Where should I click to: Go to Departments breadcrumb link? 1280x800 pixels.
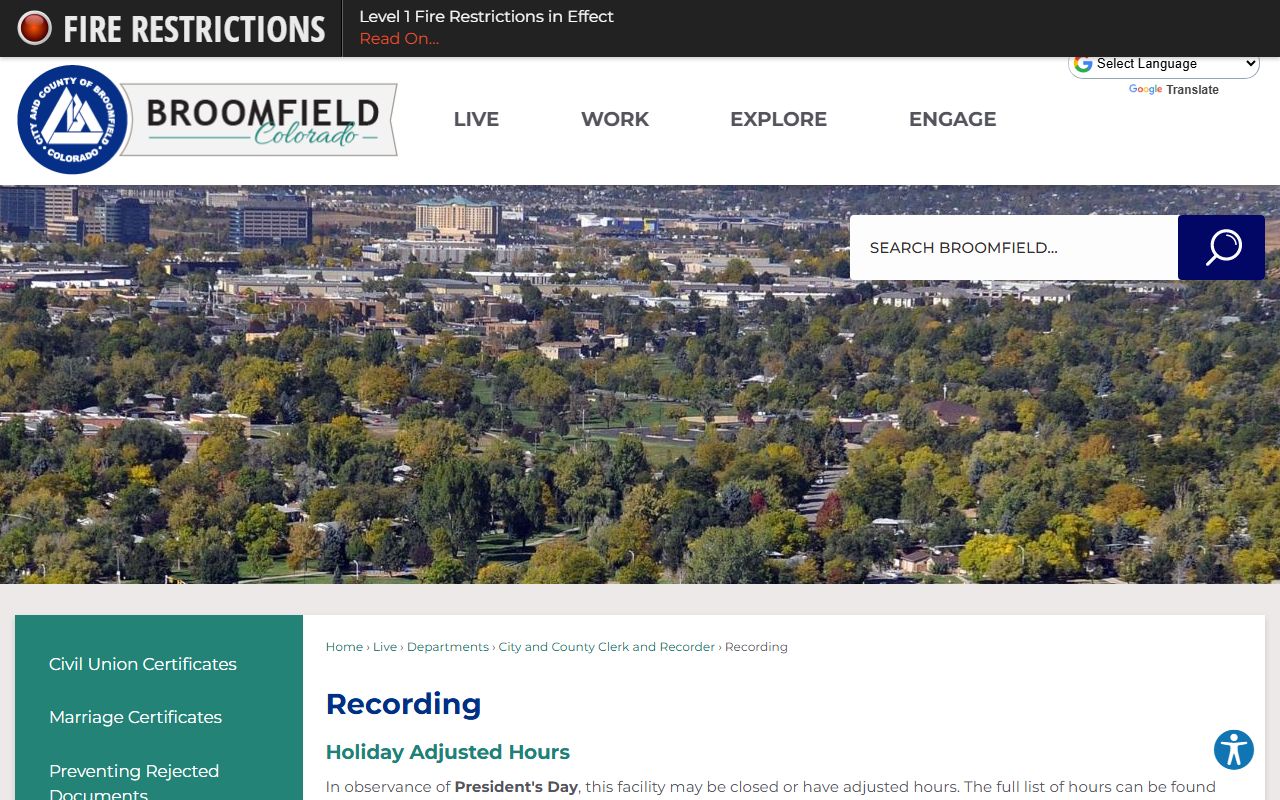tap(448, 647)
